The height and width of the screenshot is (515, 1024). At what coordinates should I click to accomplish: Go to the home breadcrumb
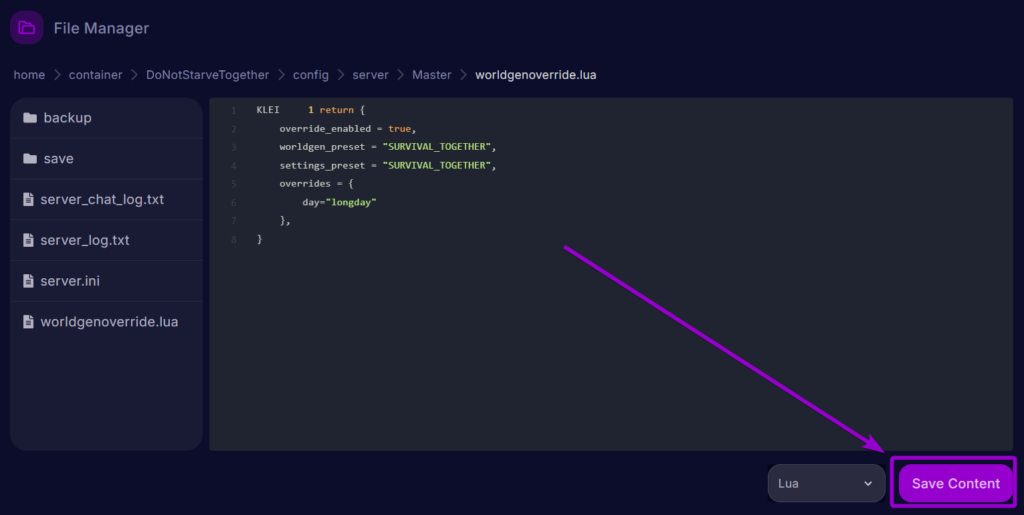pos(29,75)
